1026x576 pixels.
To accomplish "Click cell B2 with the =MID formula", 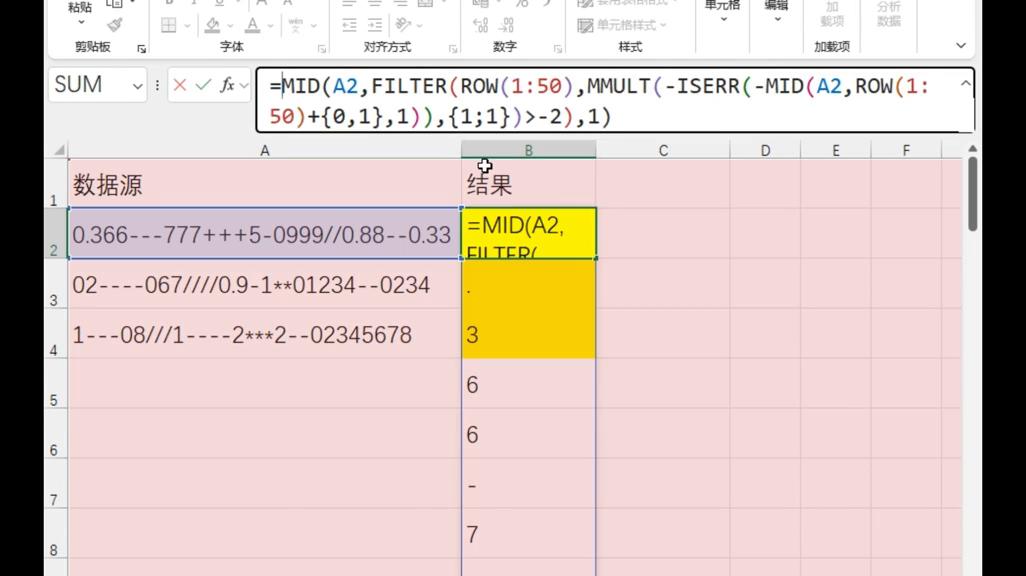I will 529,234.
